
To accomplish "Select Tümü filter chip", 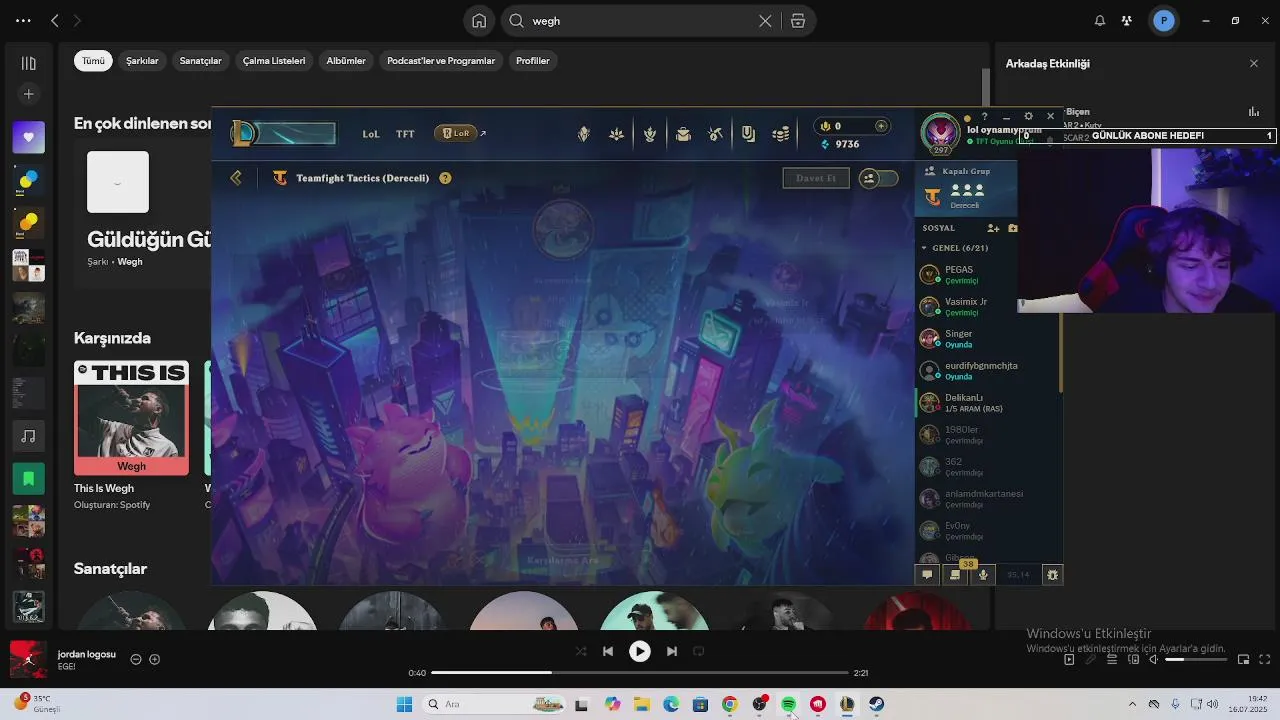I will tap(93, 61).
